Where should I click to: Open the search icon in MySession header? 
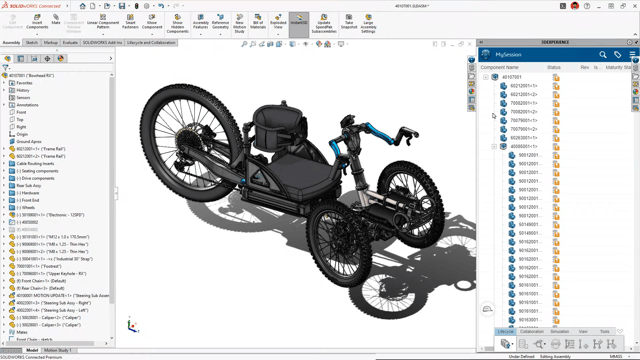coord(602,54)
